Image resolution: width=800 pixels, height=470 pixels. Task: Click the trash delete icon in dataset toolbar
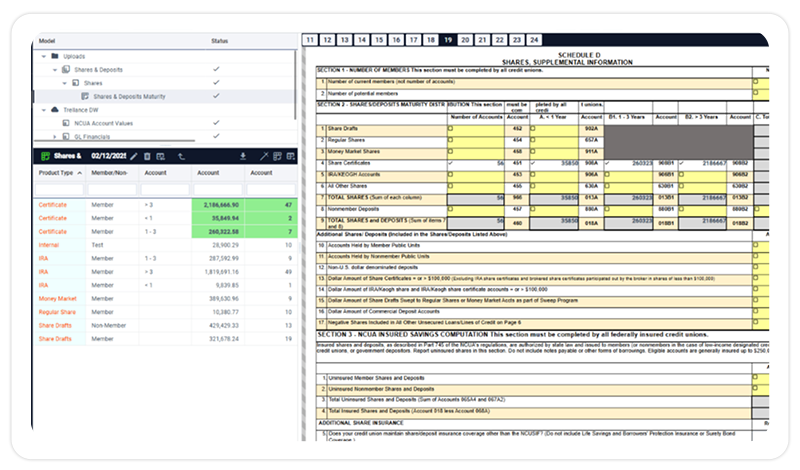pyautogui.click(x=147, y=157)
